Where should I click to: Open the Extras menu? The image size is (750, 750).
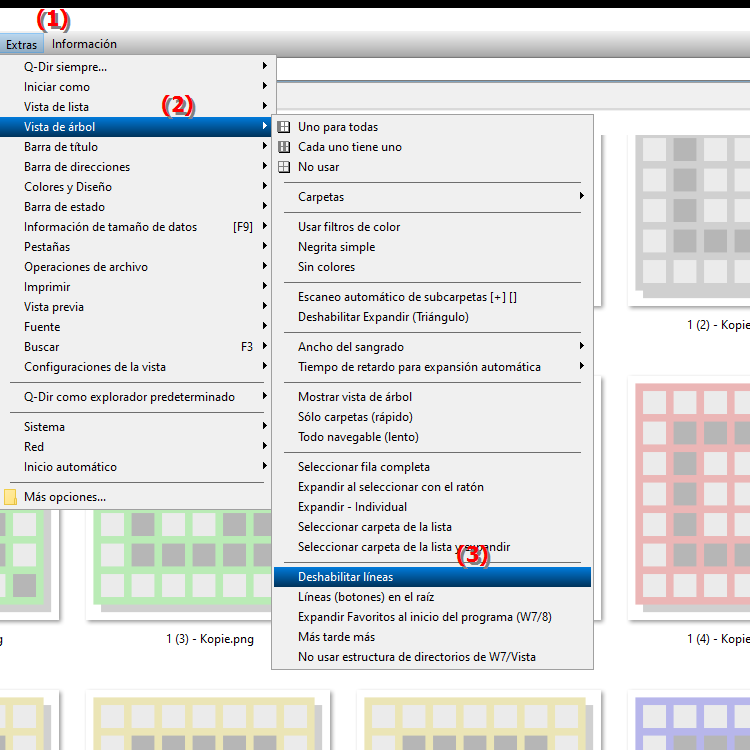click(21, 44)
